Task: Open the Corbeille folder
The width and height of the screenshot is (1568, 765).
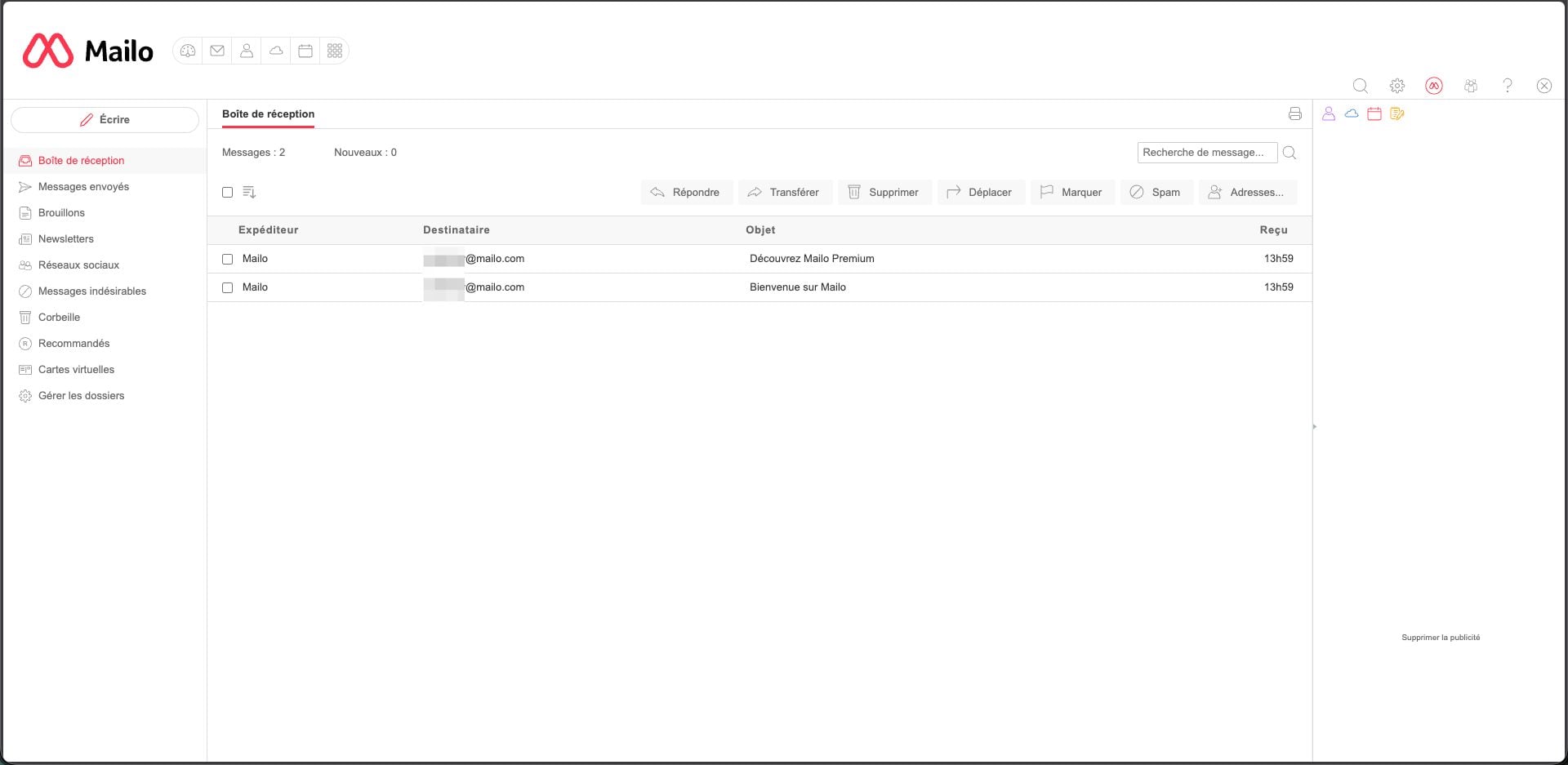Action: click(x=59, y=318)
